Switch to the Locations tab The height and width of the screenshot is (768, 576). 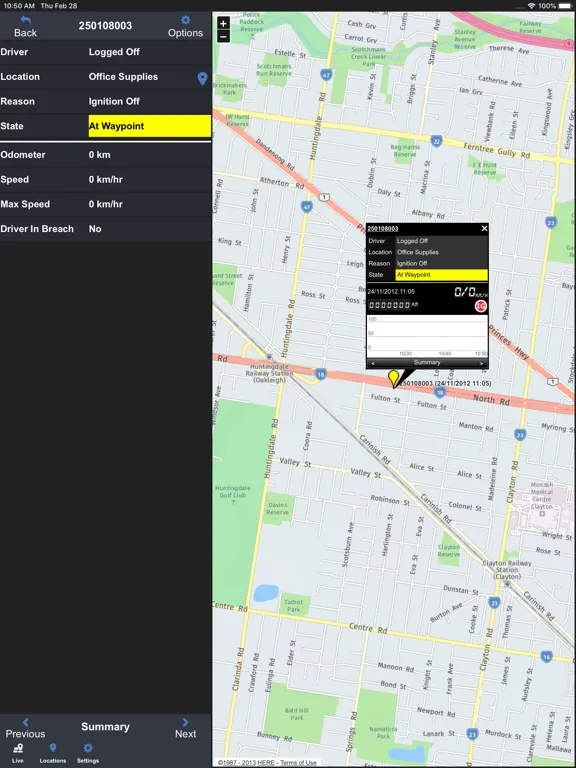tap(53, 753)
